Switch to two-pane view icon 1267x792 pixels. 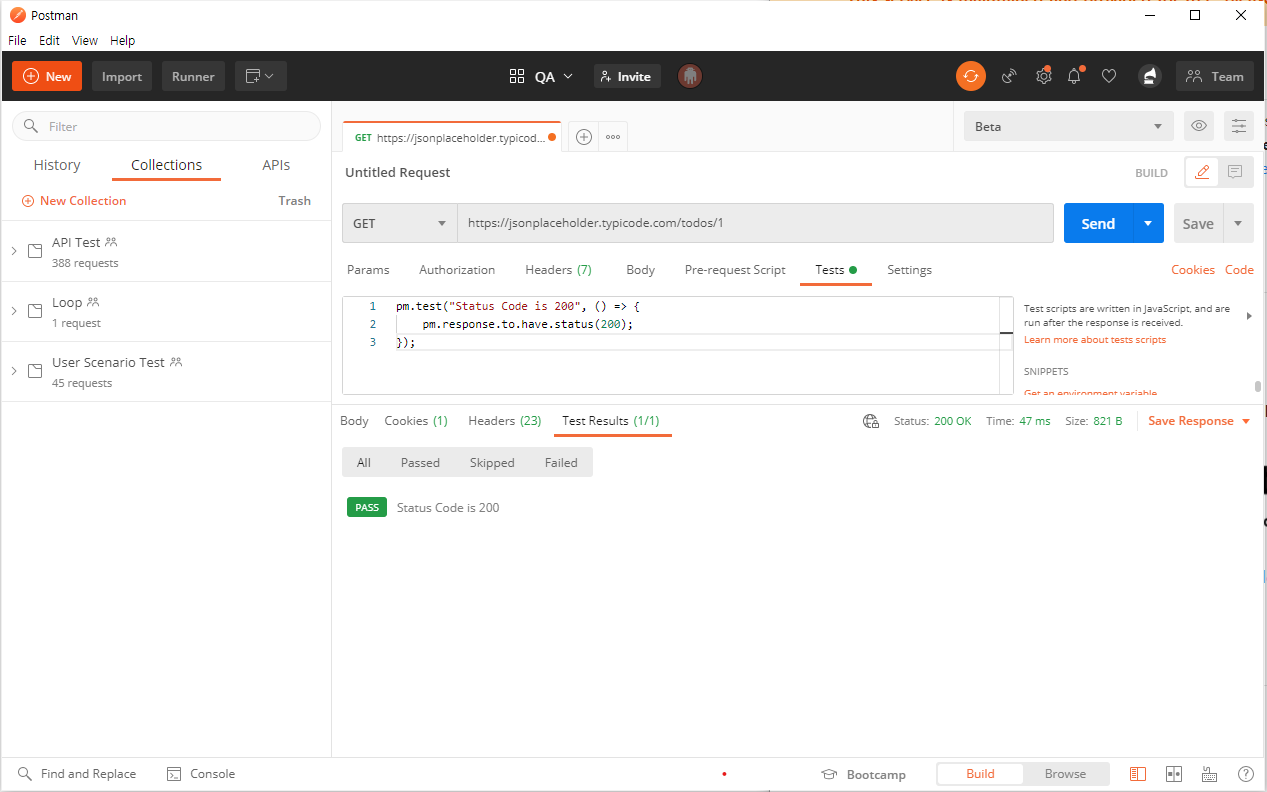coord(1174,774)
